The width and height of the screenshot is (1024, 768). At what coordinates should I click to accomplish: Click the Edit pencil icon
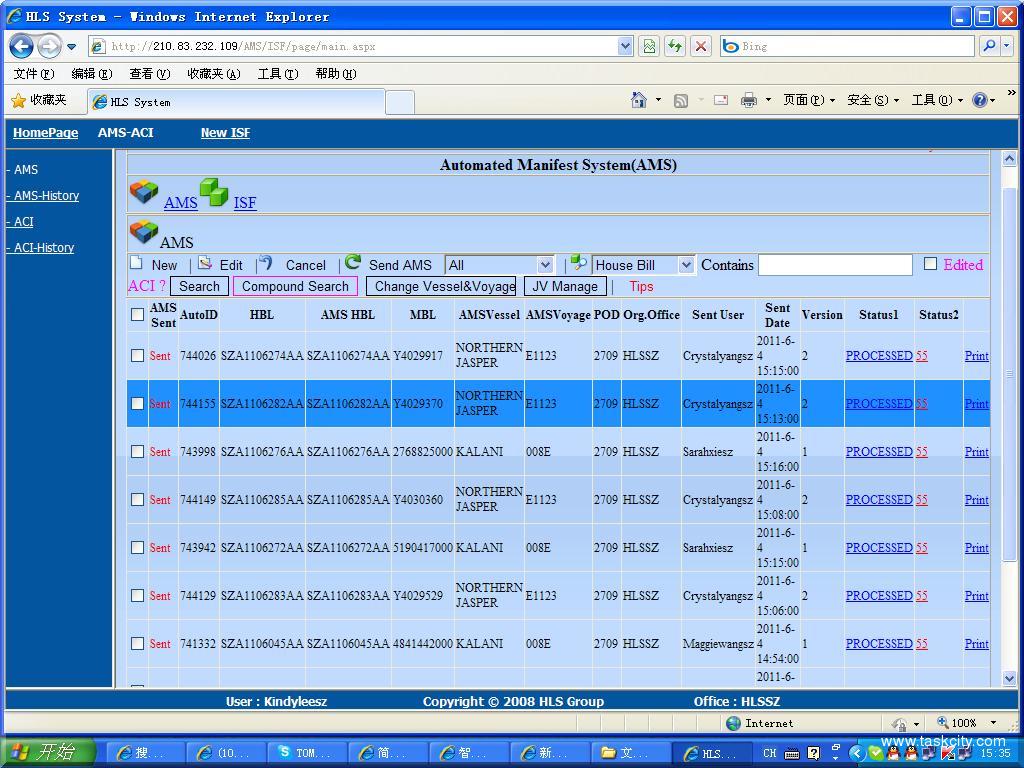click(204, 263)
